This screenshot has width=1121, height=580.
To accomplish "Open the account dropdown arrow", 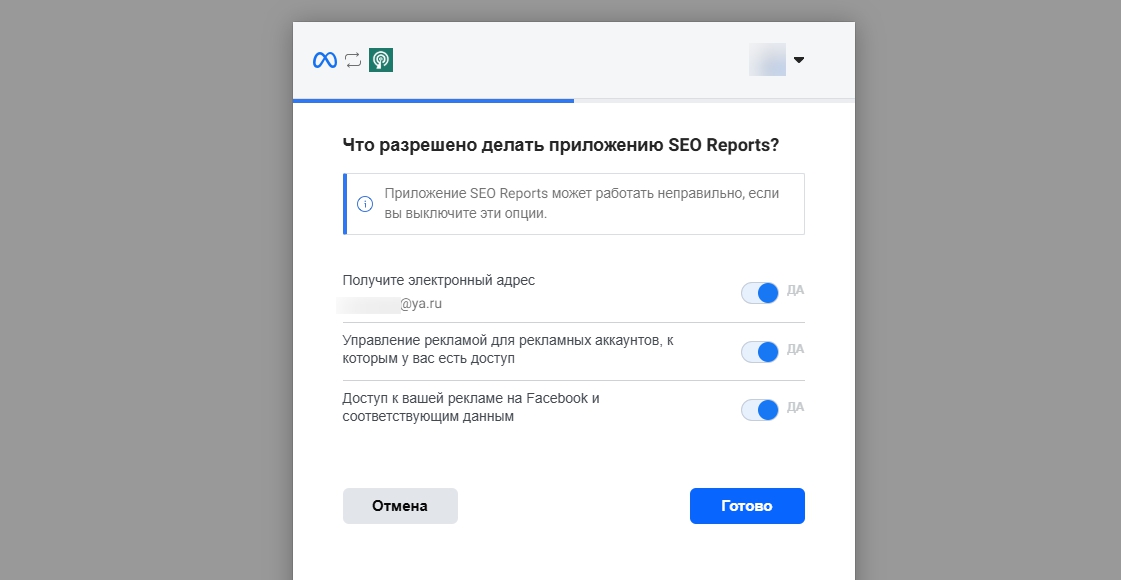I will click(x=799, y=60).
